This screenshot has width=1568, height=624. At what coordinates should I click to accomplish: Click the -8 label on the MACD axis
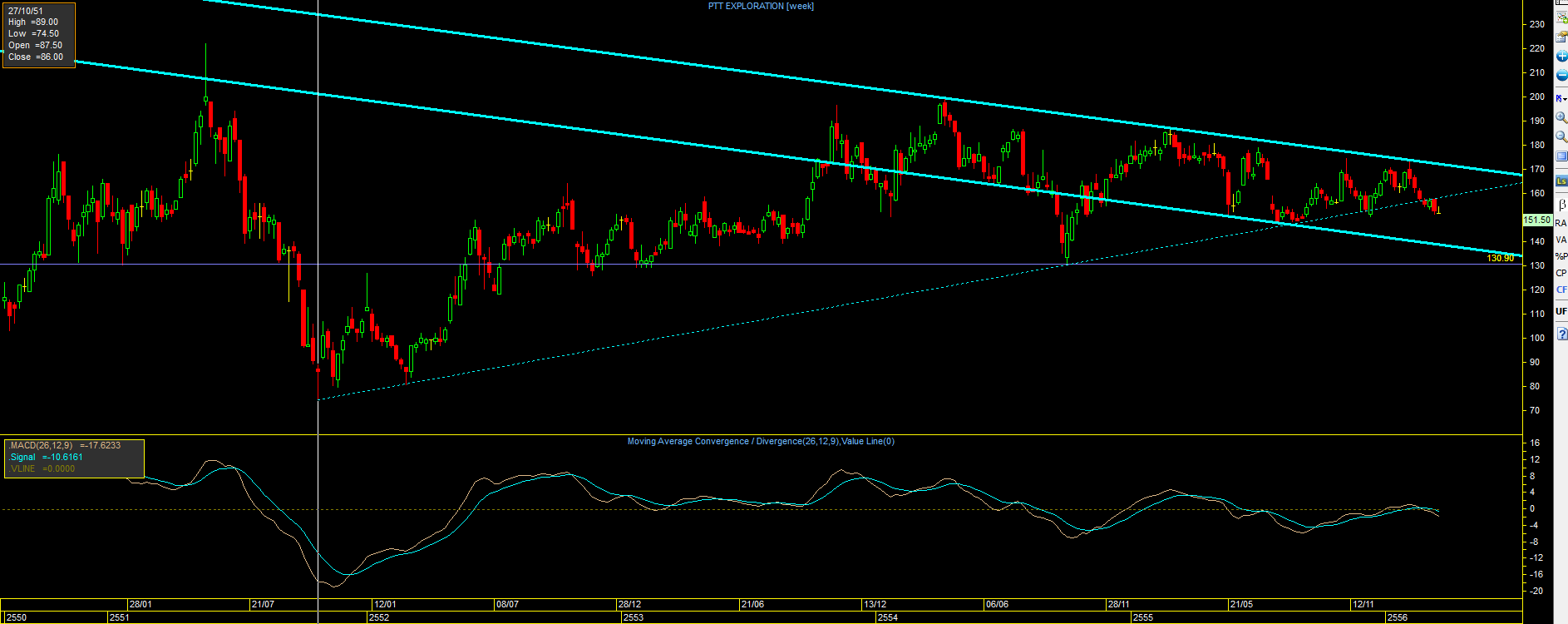1535,542
